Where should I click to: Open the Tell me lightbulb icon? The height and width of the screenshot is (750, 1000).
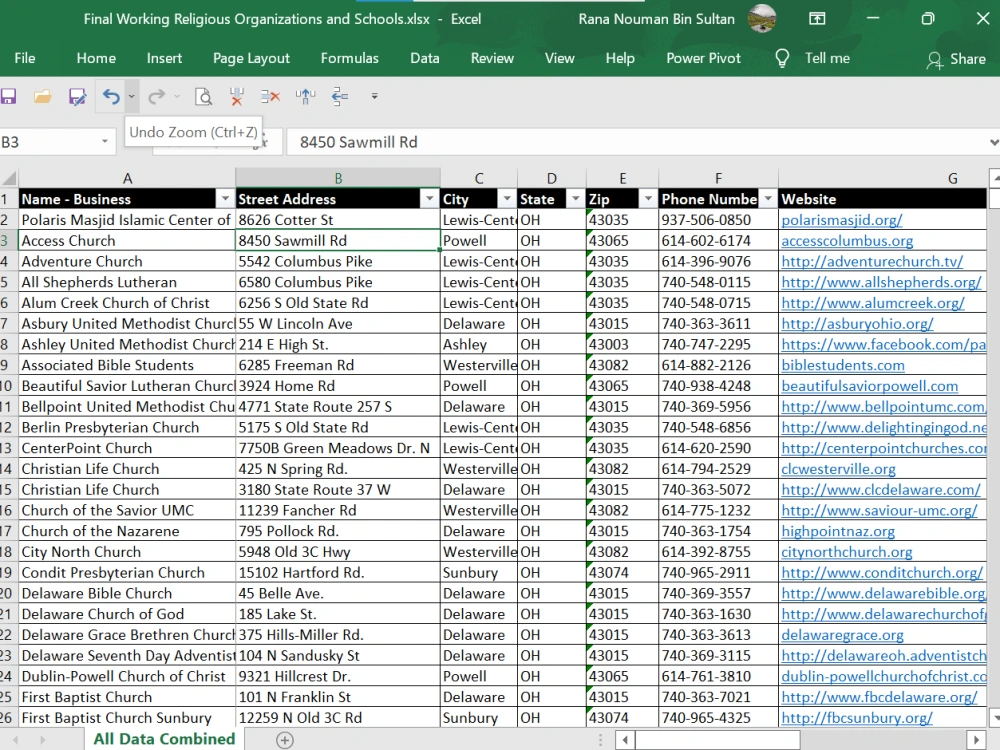[782, 59]
